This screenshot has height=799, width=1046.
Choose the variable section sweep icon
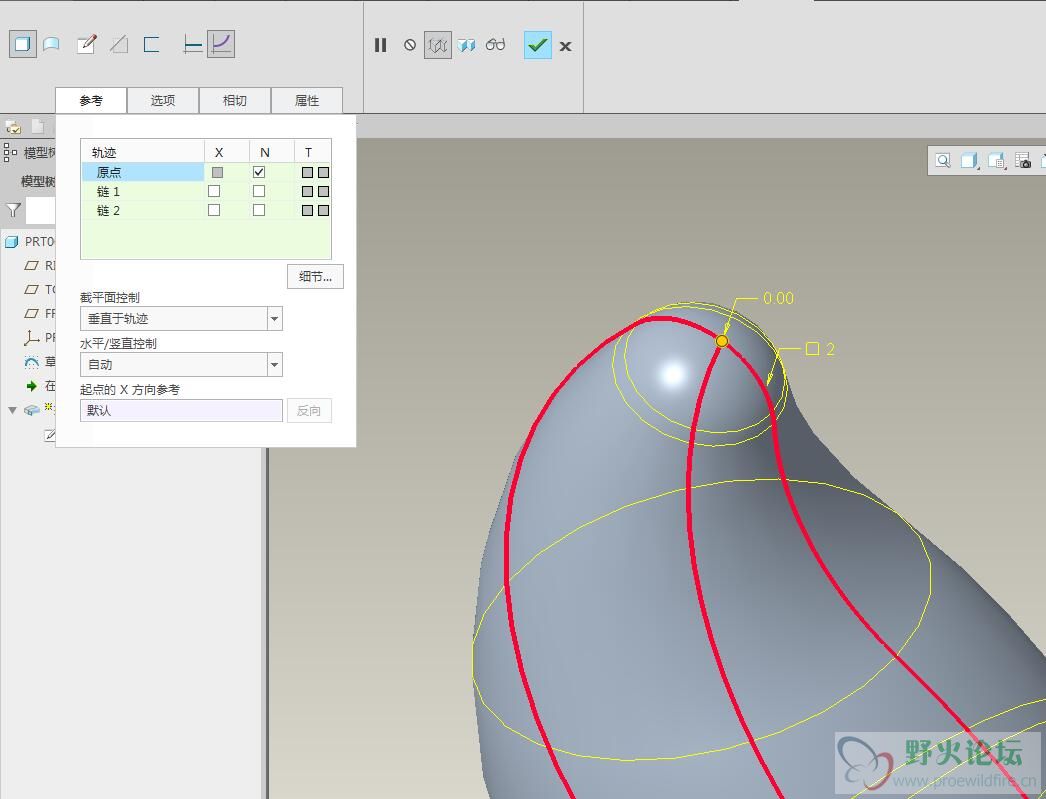click(220, 44)
